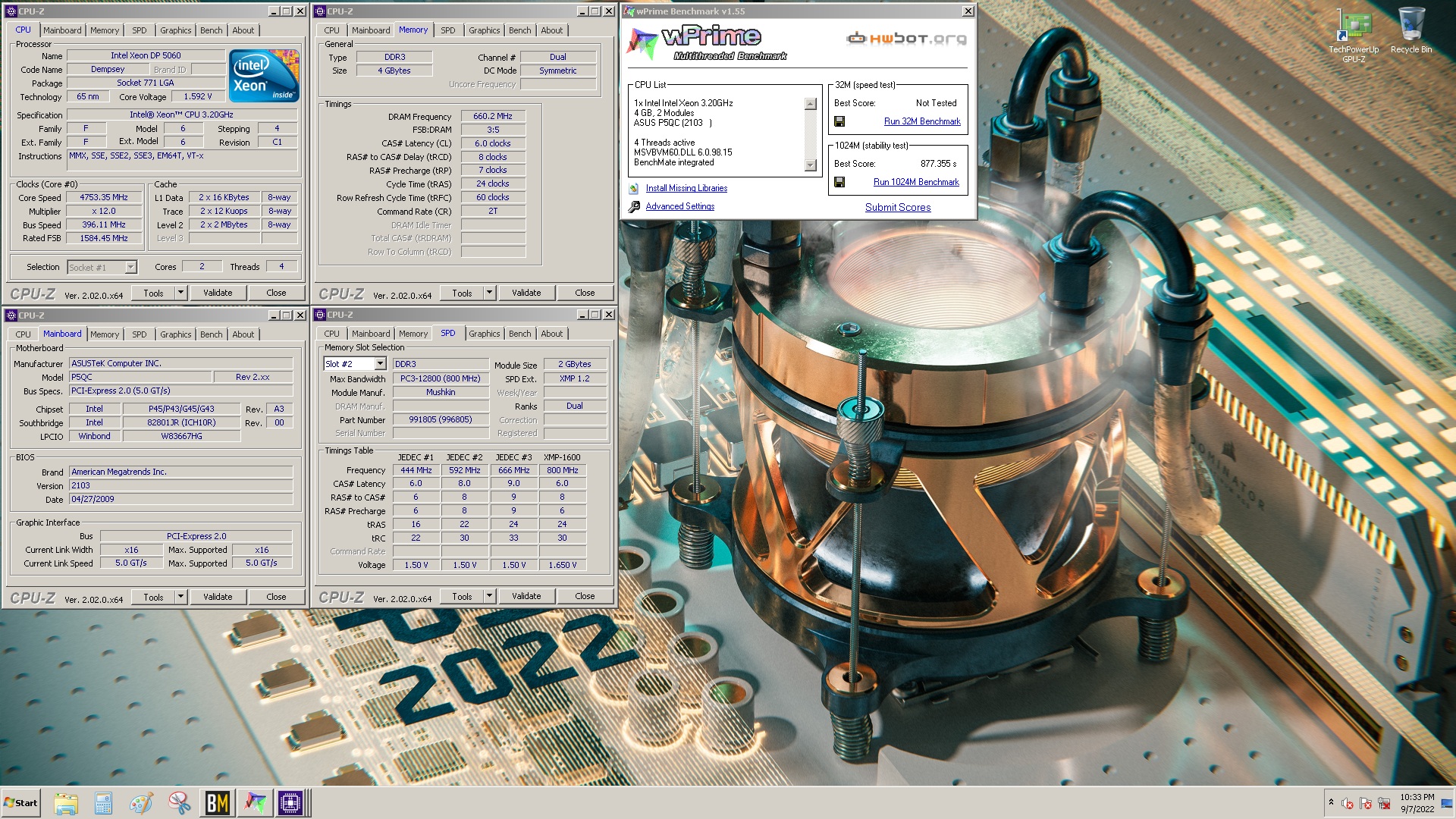
Task: Click Tools button in SPD tab window
Action: [462, 597]
